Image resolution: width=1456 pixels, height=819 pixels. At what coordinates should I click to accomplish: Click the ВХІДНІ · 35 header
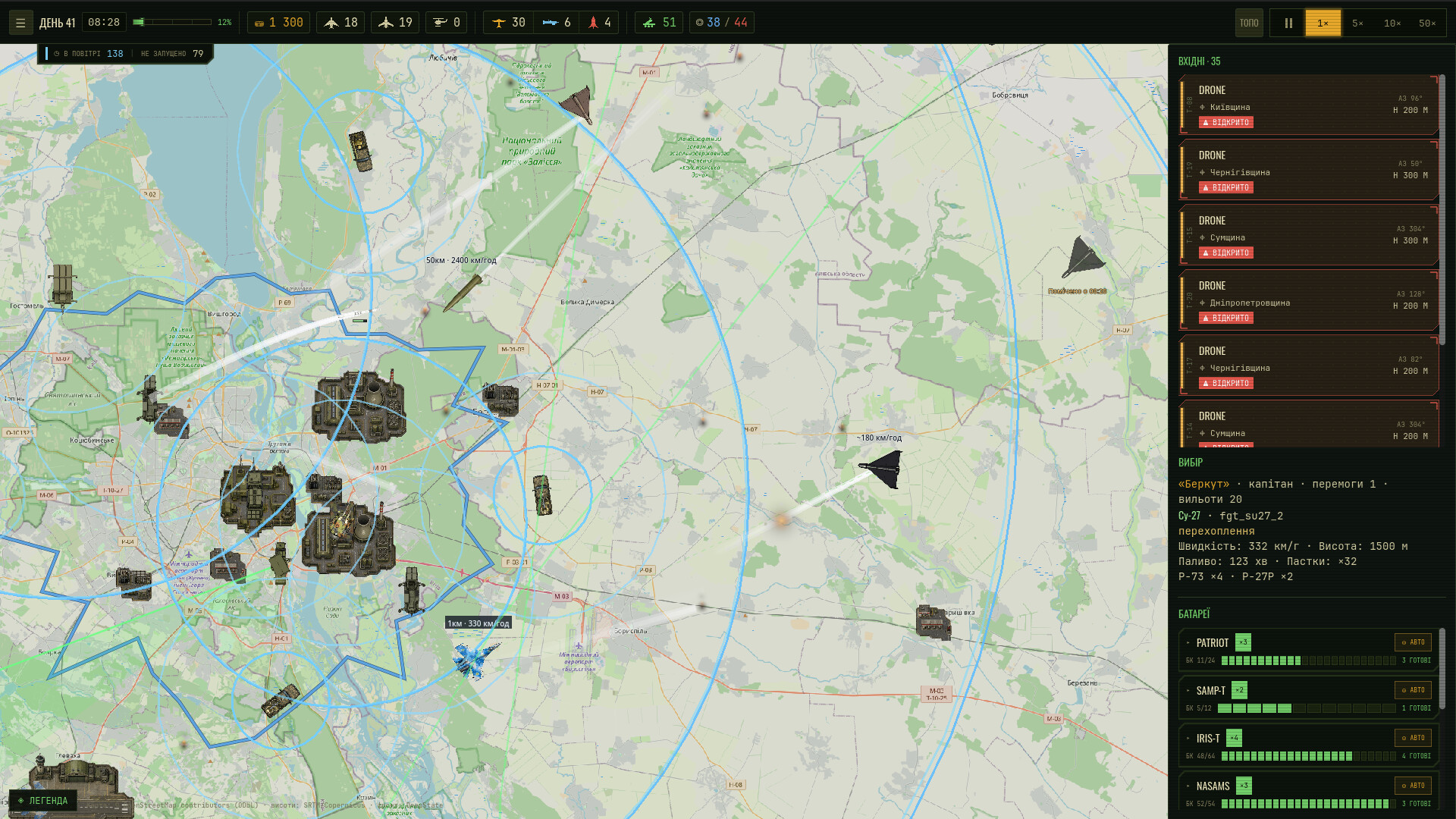[x=1199, y=61]
